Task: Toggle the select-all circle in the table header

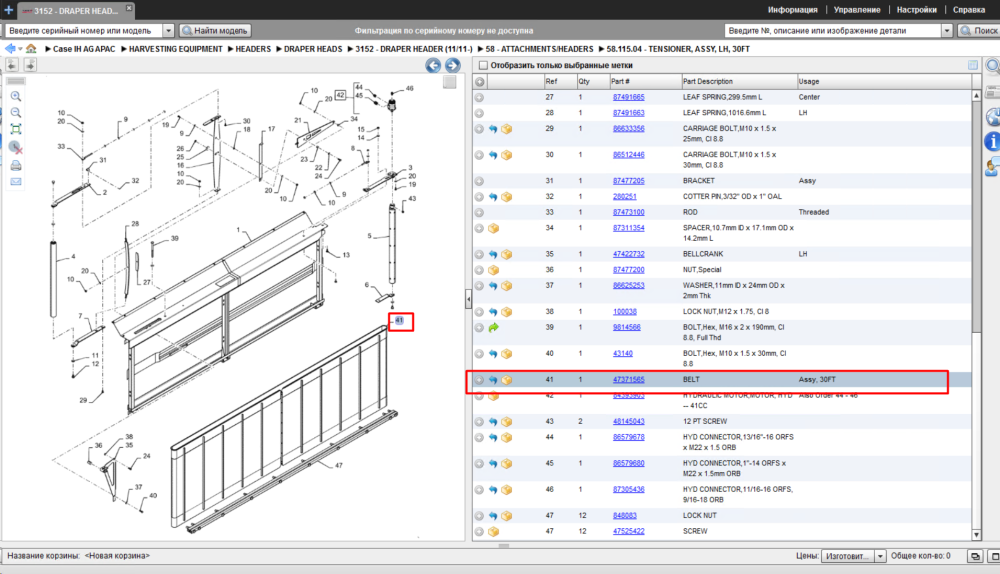Action: (480, 82)
